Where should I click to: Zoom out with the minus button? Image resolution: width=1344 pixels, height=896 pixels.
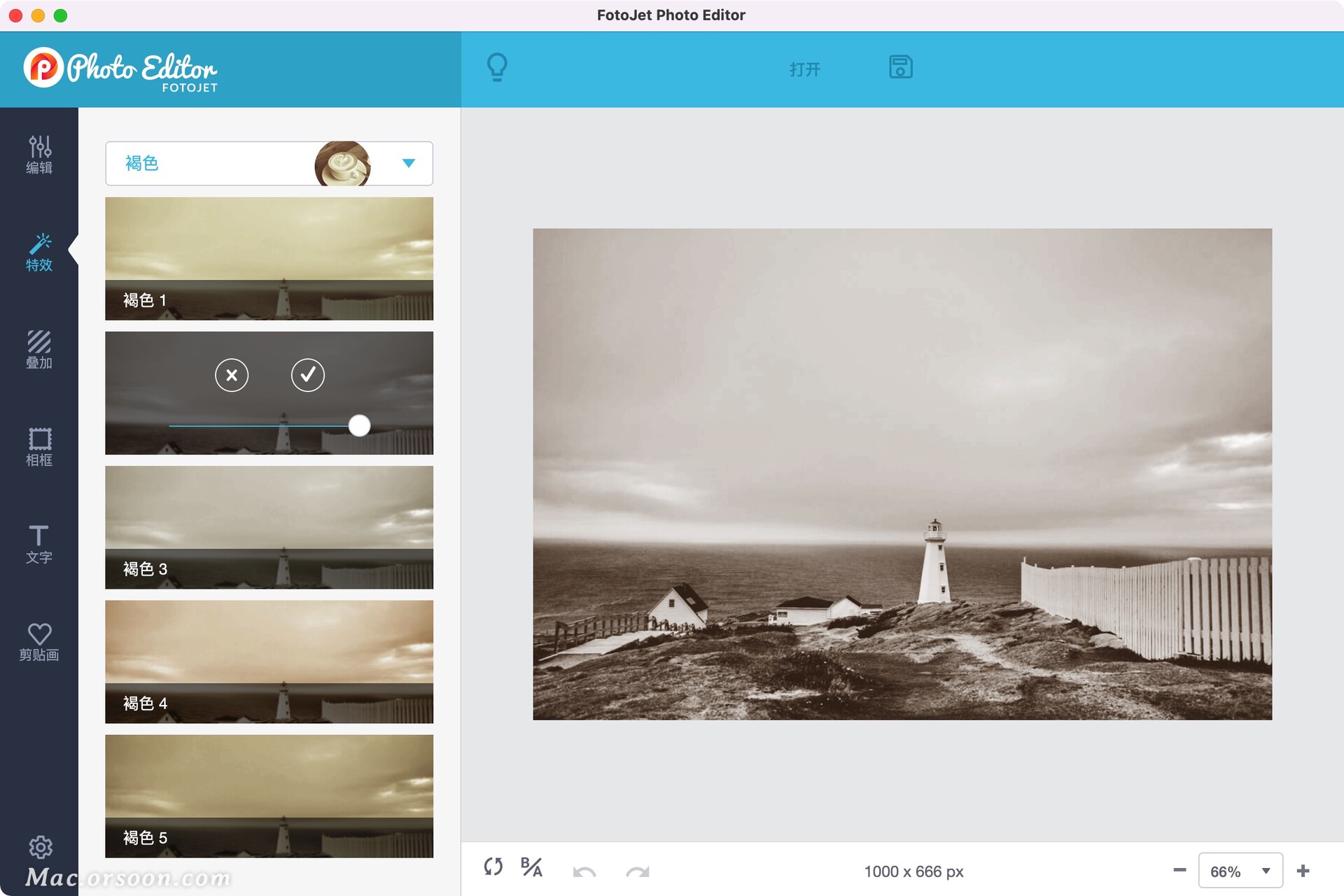[1179, 870]
